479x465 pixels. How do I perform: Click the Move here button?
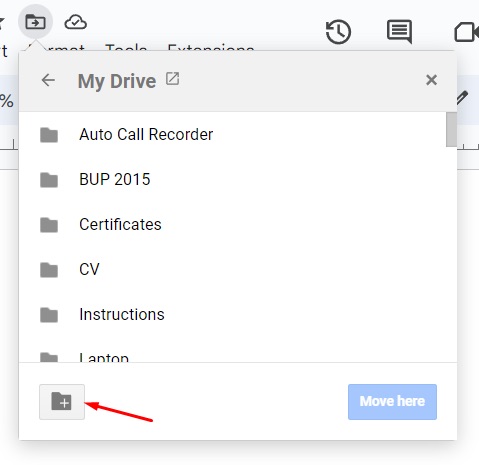pyautogui.click(x=392, y=402)
